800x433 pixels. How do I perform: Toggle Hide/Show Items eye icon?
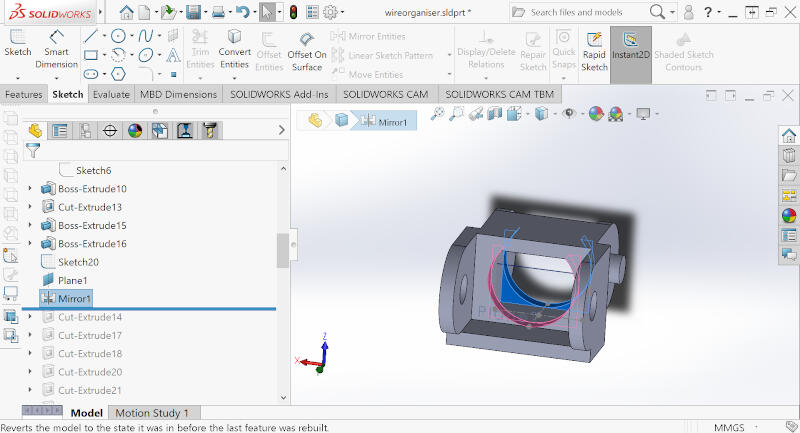pos(569,114)
